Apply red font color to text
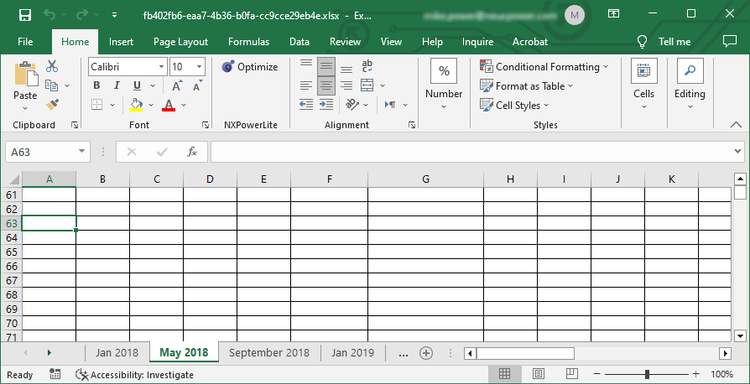750x384 pixels. [168, 105]
